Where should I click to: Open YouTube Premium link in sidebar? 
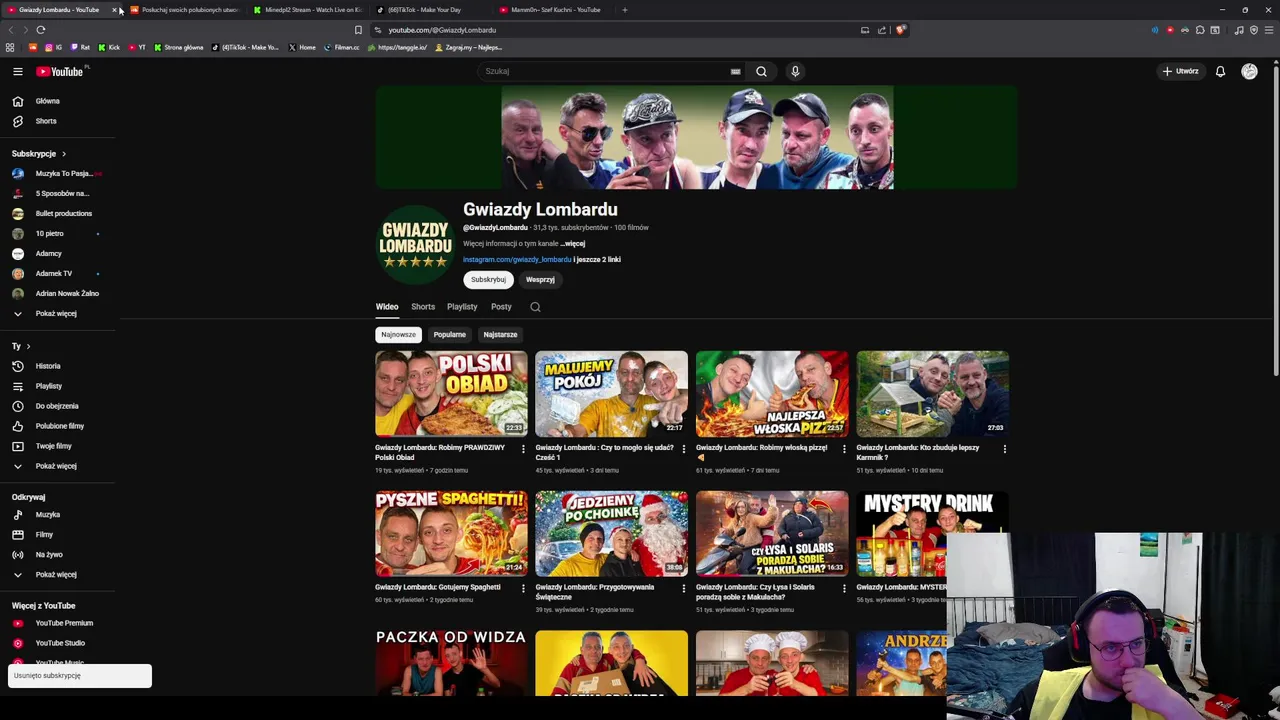point(64,623)
